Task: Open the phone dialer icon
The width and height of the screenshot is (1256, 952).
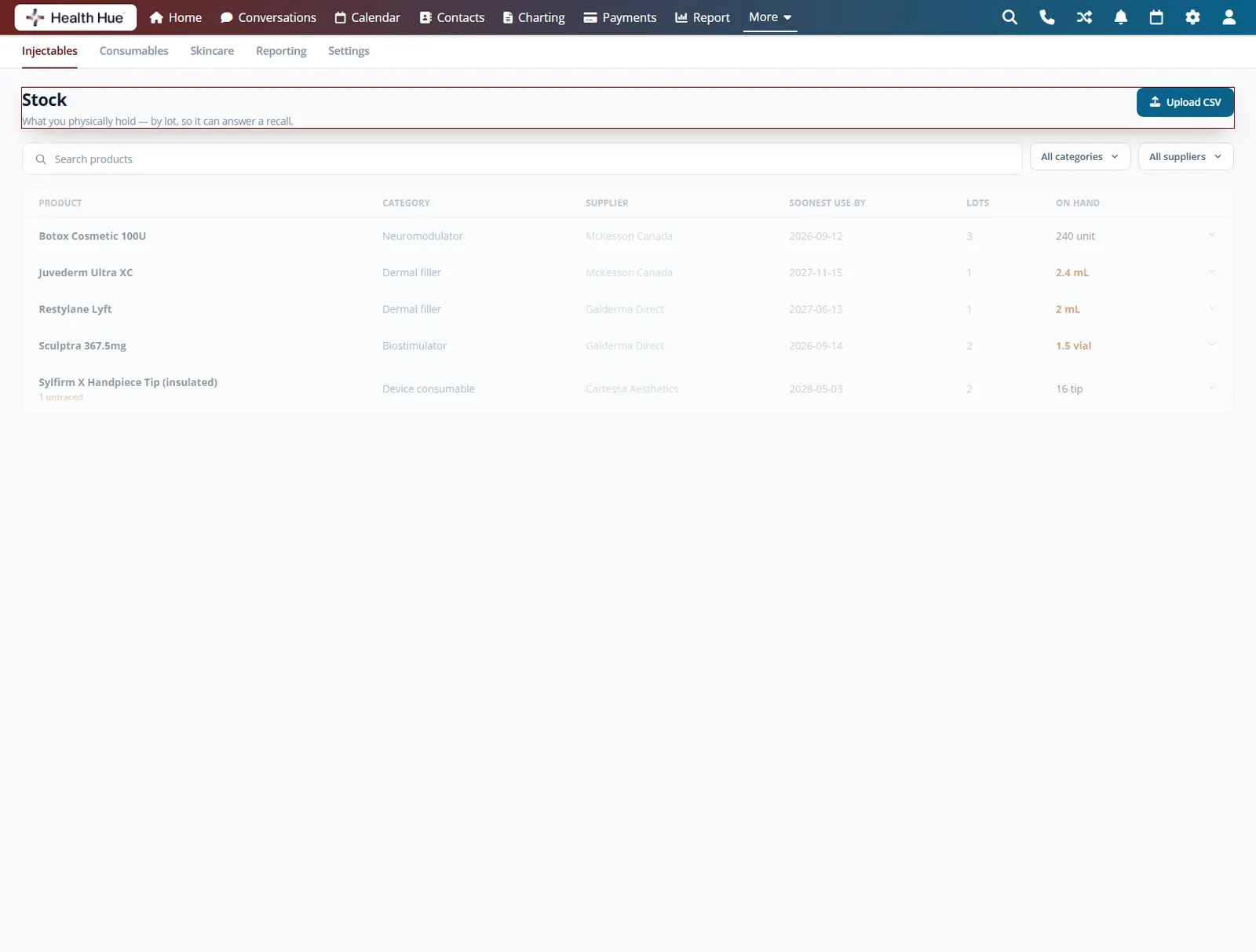Action: [x=1046, y=17]
